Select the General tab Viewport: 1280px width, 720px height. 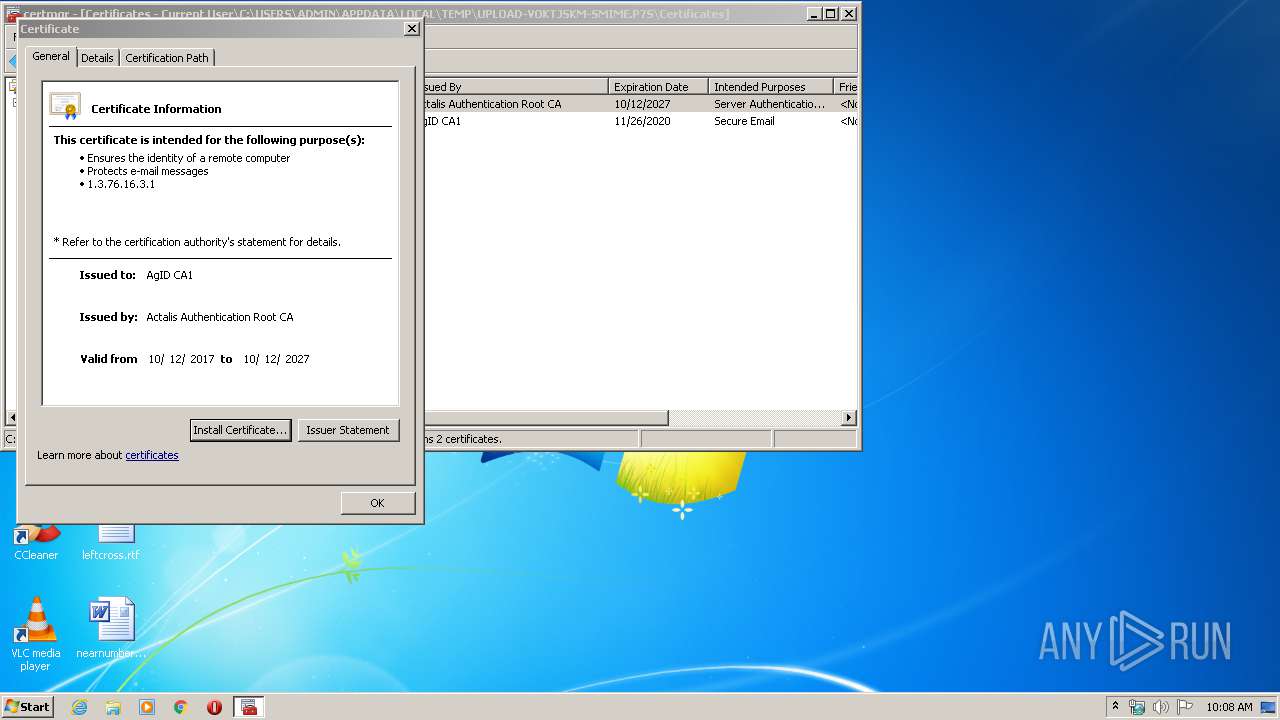(51, 56)
